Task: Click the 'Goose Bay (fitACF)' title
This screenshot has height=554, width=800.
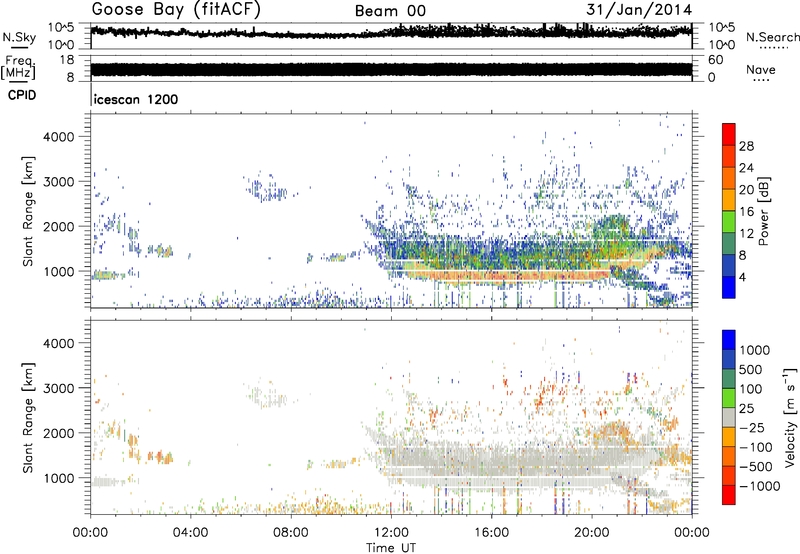Action: (x=176, y=10)
